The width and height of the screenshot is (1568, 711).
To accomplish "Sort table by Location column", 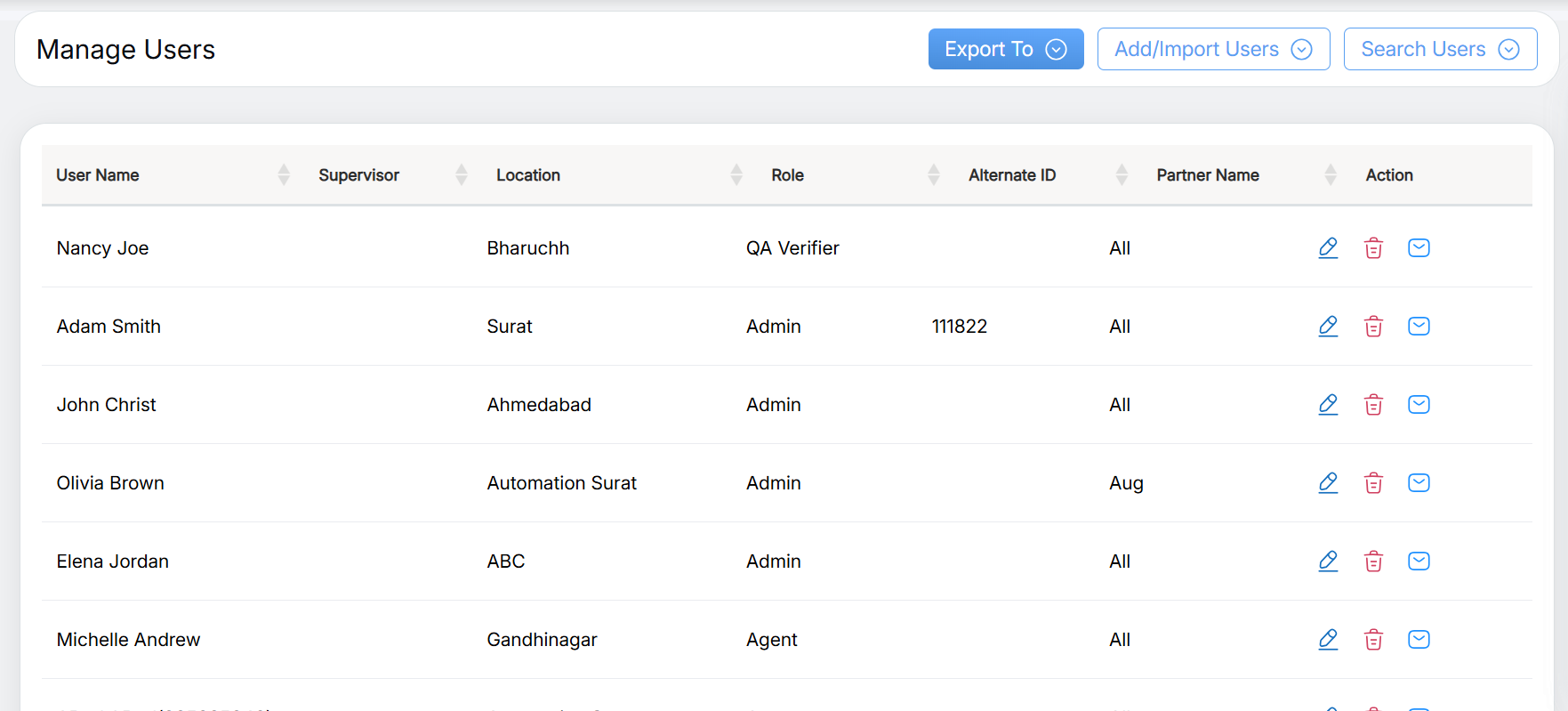I will (736, 175).
